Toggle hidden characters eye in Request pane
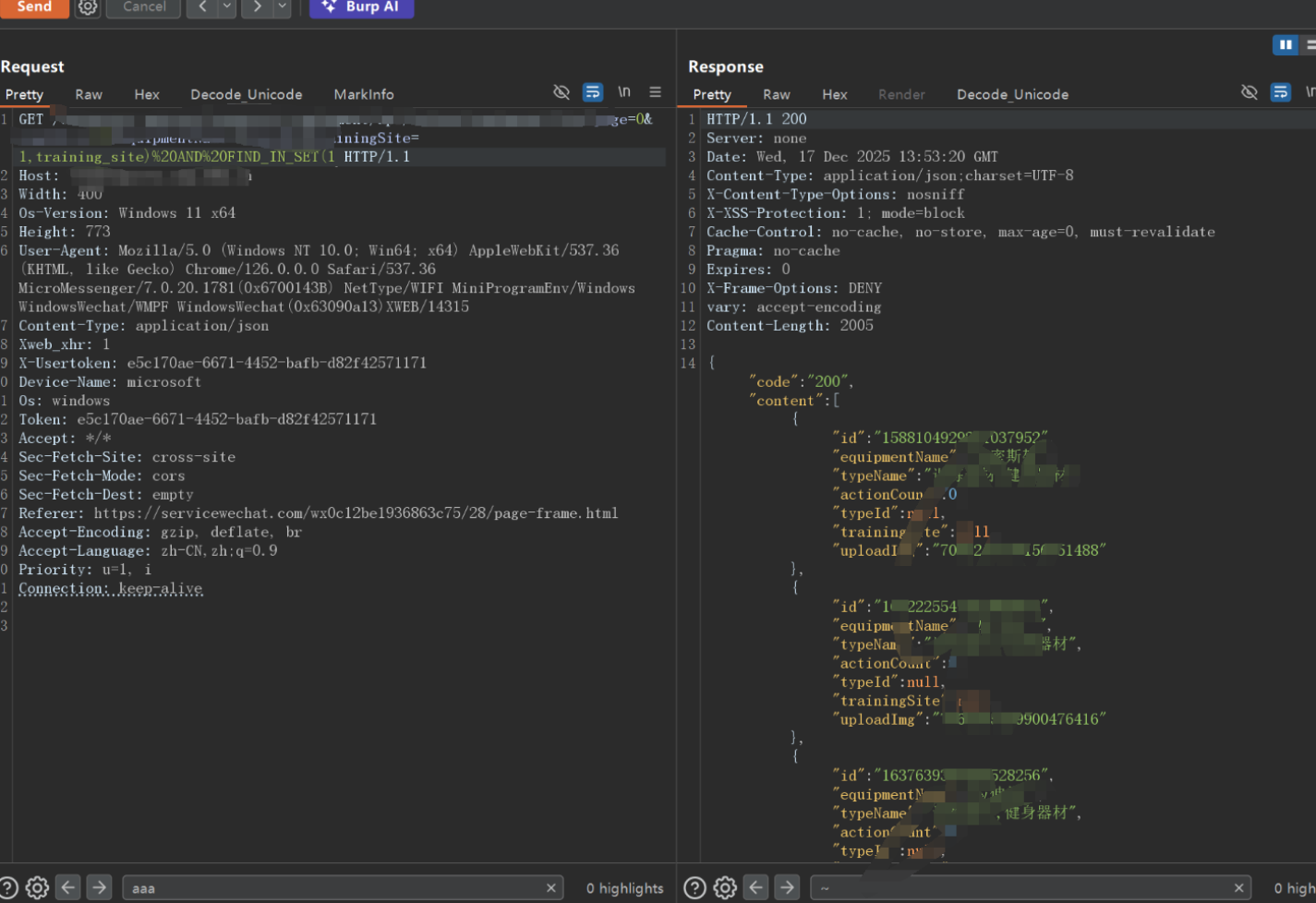This screenshot has height=903, width=1316. coord(561,92)
